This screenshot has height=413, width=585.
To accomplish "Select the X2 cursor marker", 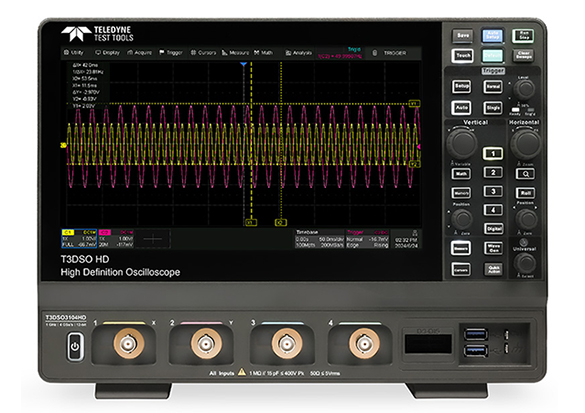I will tap(281, 222).
